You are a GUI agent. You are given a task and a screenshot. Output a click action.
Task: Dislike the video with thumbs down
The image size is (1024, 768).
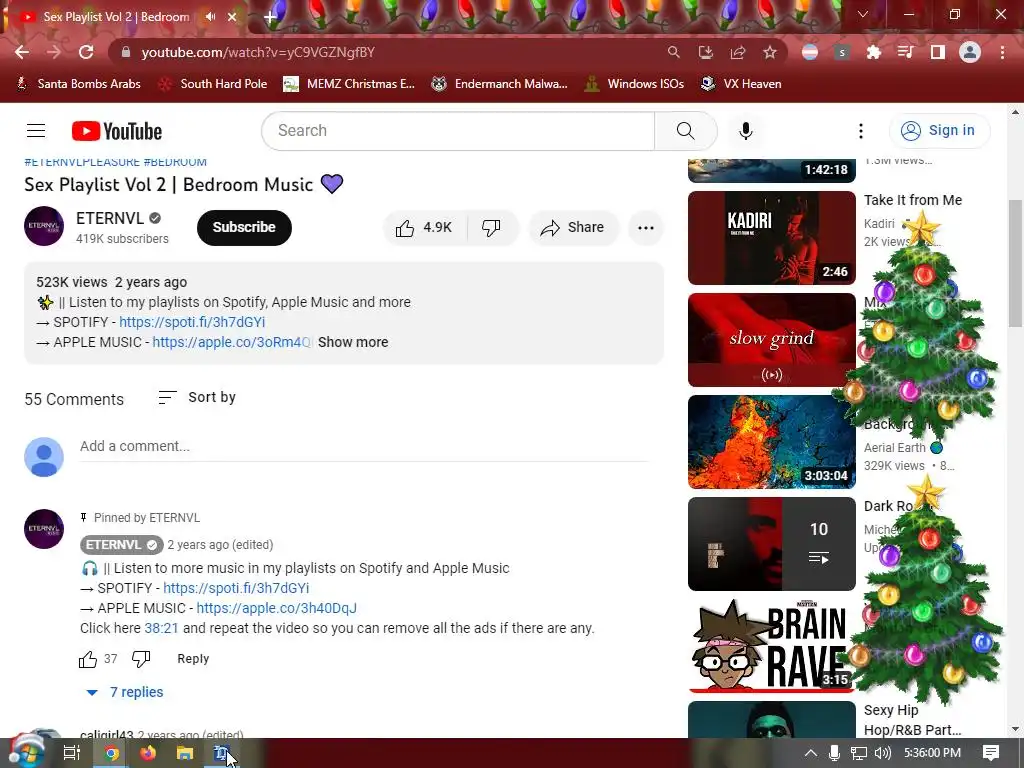(491, 227)
